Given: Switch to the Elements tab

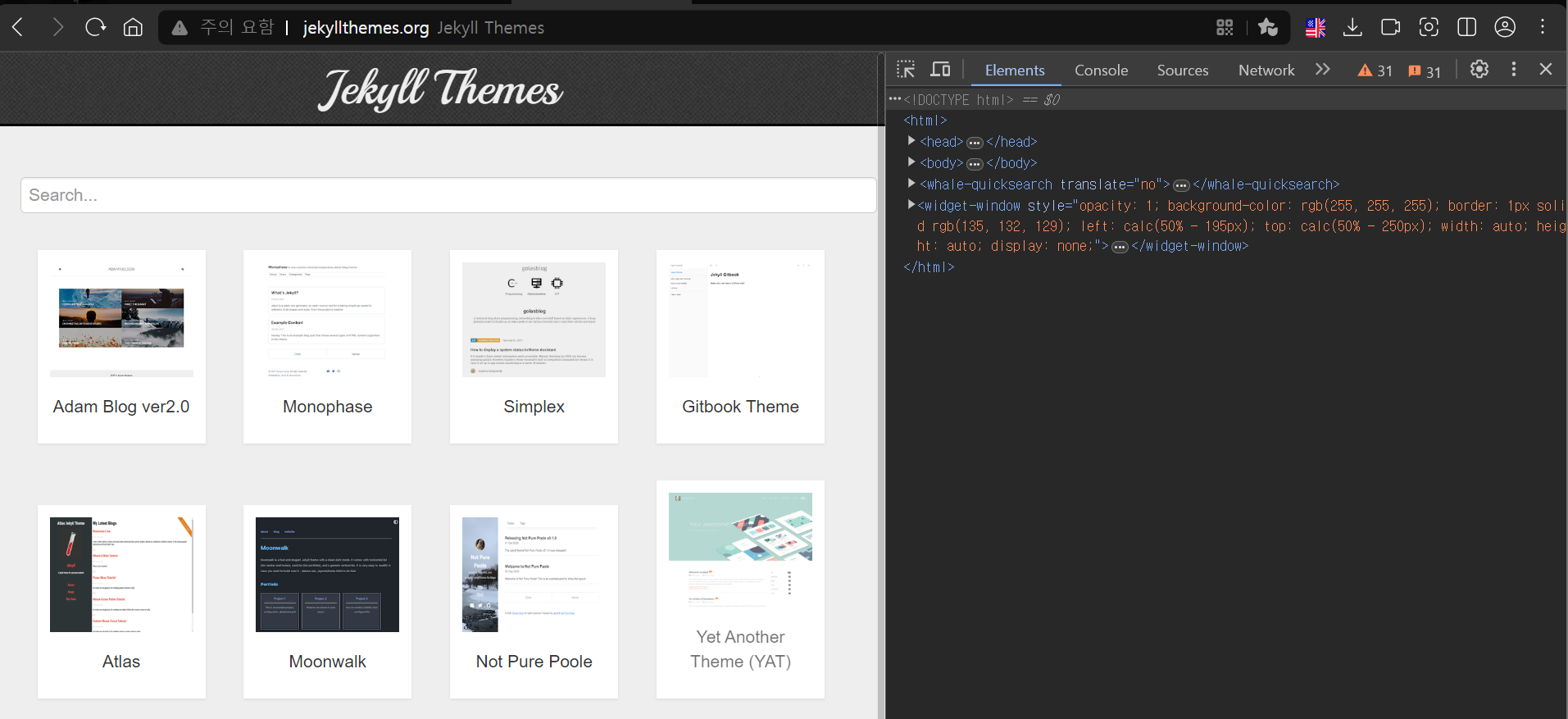Looking at the screenshot, I should point(1015,71).
